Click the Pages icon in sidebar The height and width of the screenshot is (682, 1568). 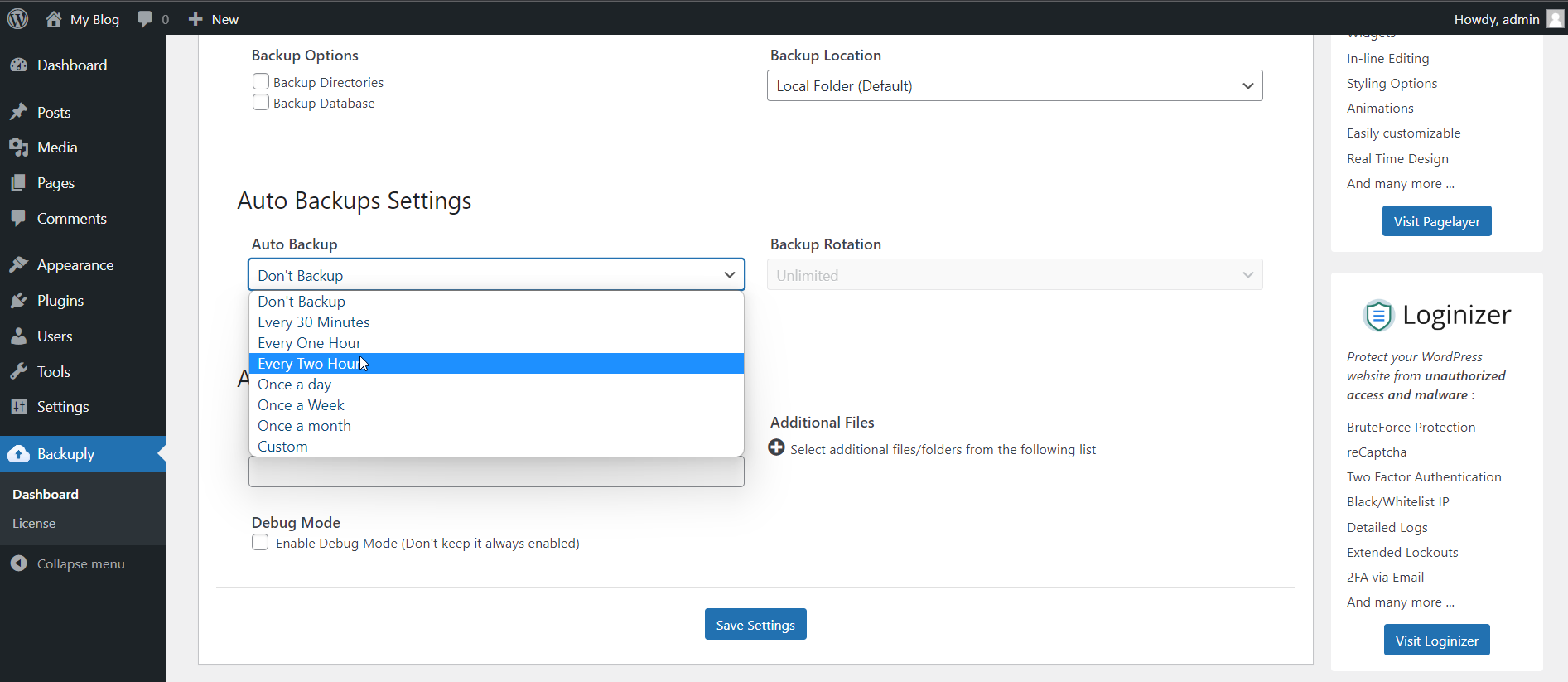tap(19, 182)
